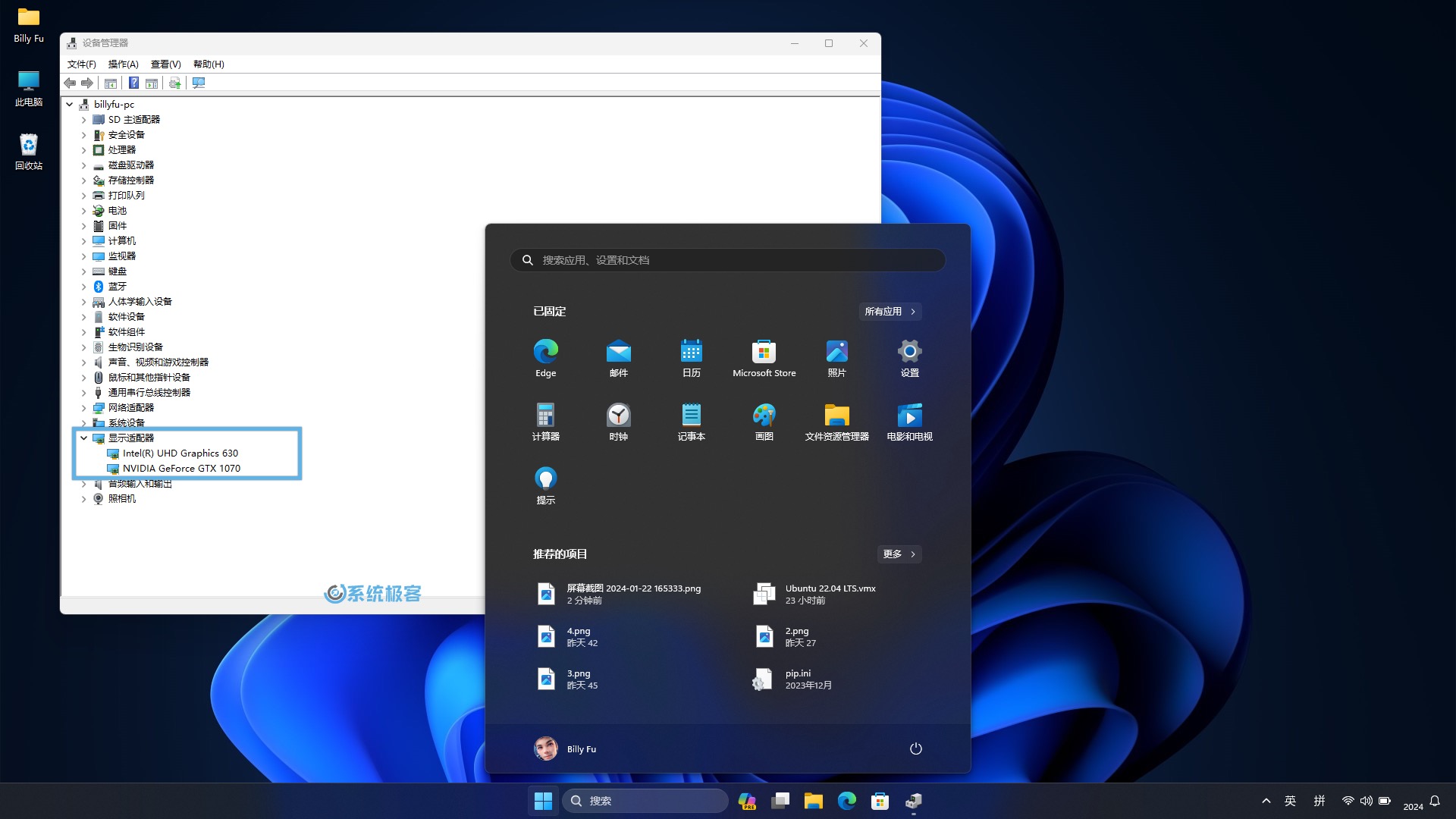Screen dimensions: 1456x819
Task: Collapse the 显示适配器 display adapters node
Action: [x=84, y=438]
